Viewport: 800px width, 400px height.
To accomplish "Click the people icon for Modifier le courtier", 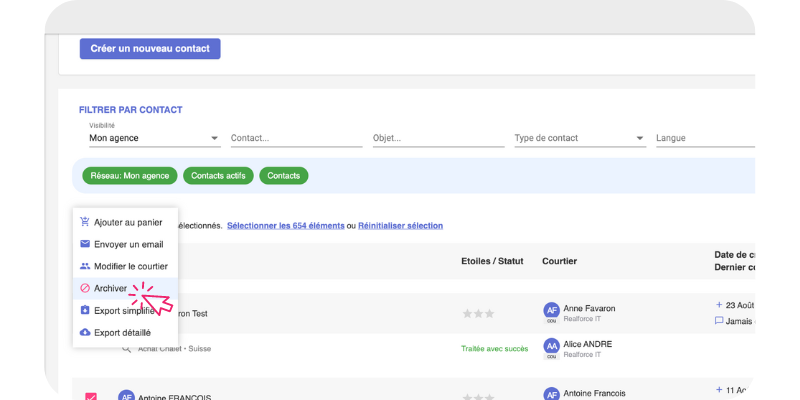I will (x=85, y=266).
